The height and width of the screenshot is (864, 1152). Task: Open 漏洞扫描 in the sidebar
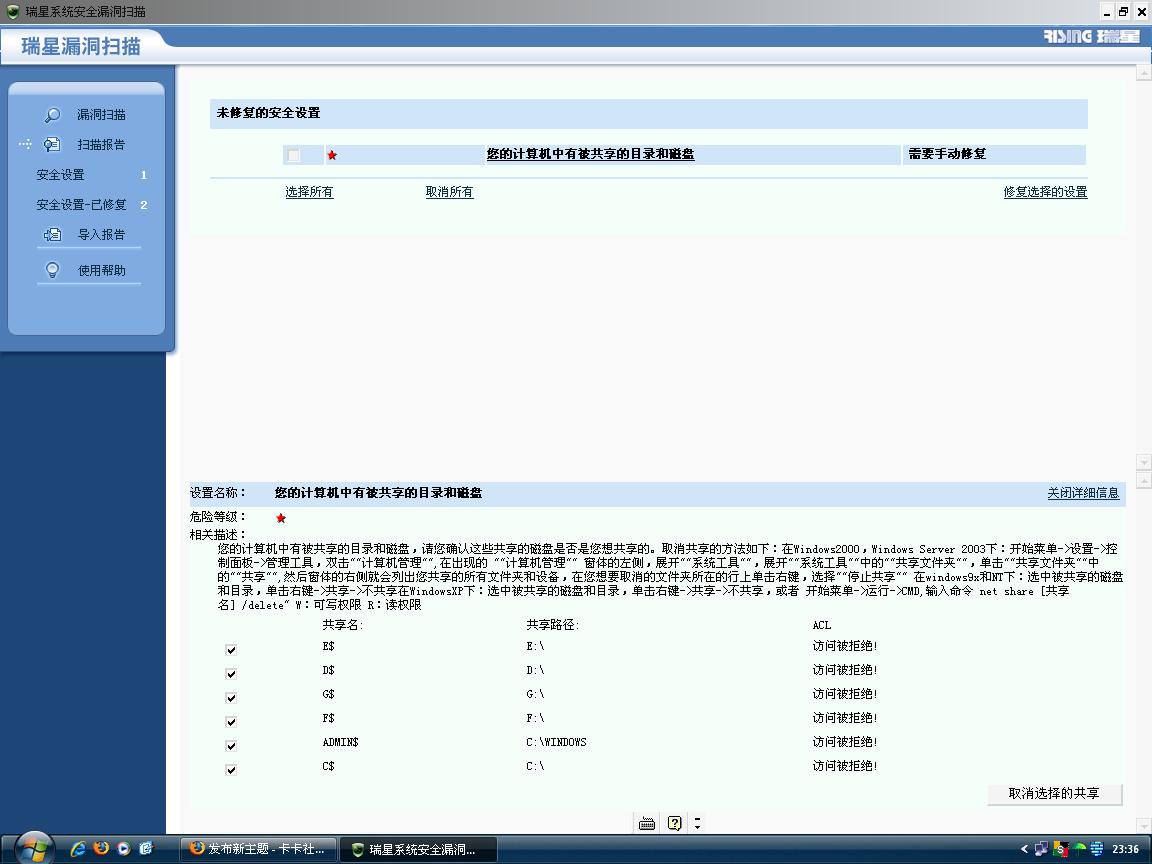pos(101,115)
